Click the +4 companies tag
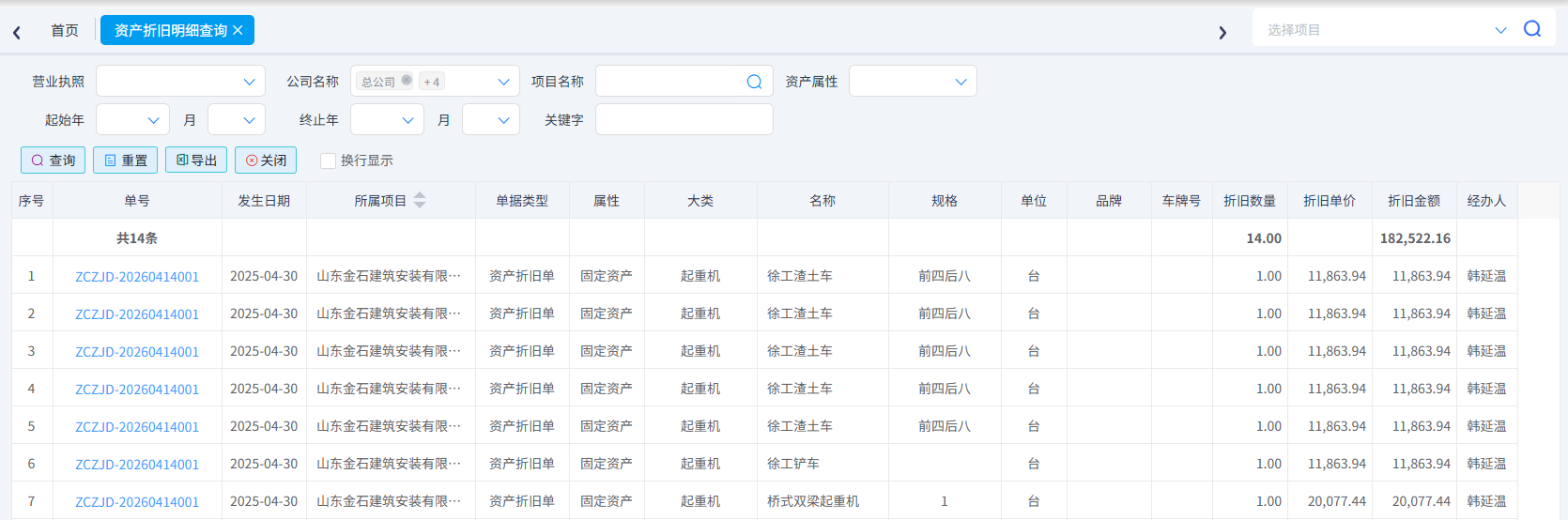Image resolution: width=1568 pixels, height=520 pixels. click(x=432, y=82)
